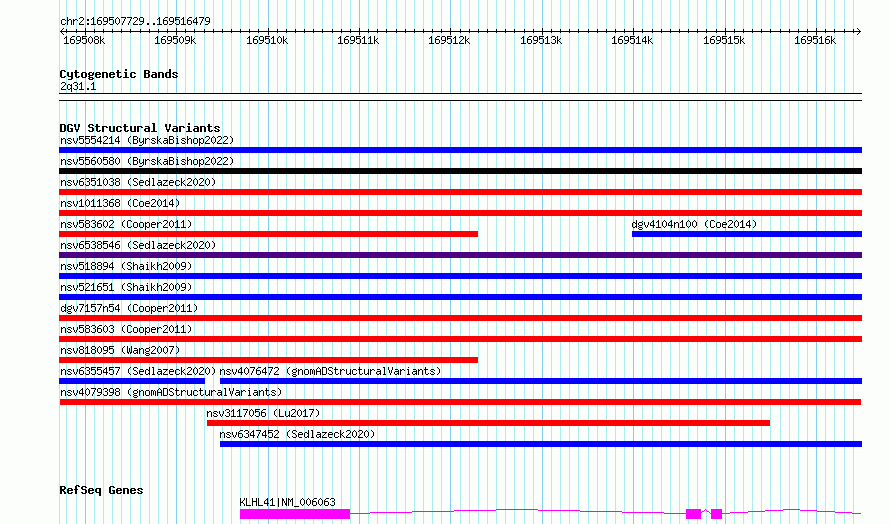890x524 pixels.
Task: Click the red bar under nsv1011368
Action: 460,213
